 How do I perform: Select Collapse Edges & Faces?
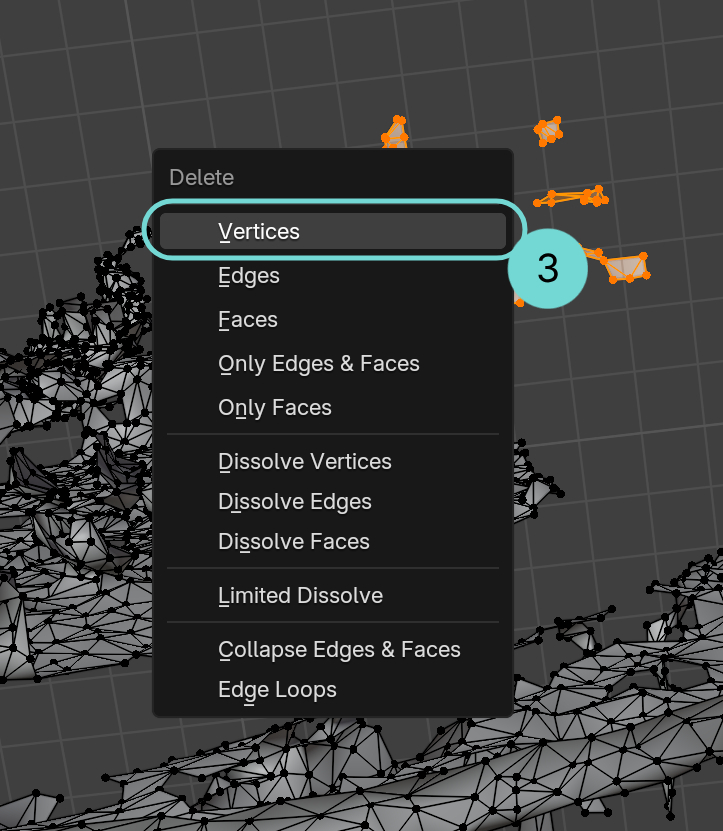339,650
